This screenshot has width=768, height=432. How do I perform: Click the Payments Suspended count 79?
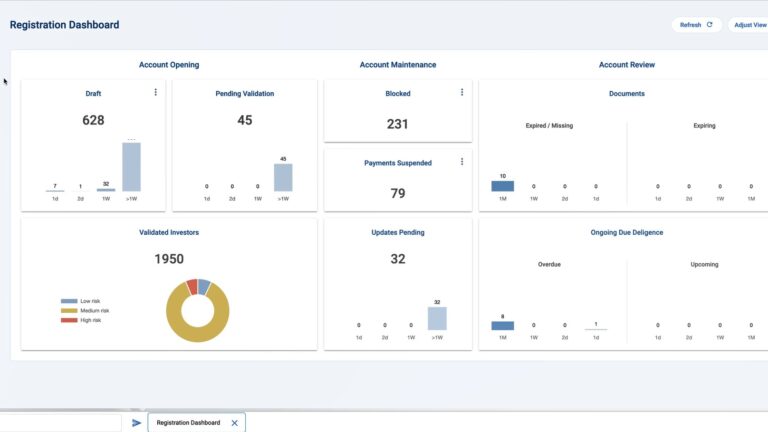(x=398, y=193)
